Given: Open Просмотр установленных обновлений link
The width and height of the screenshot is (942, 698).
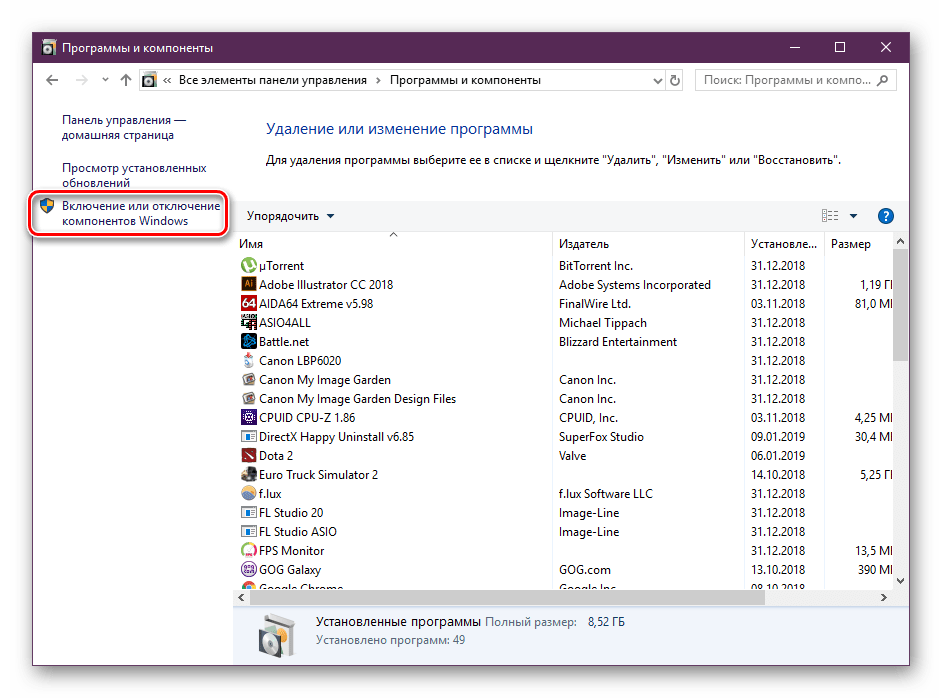Looking at the screenshot, I should coord(134,176).
